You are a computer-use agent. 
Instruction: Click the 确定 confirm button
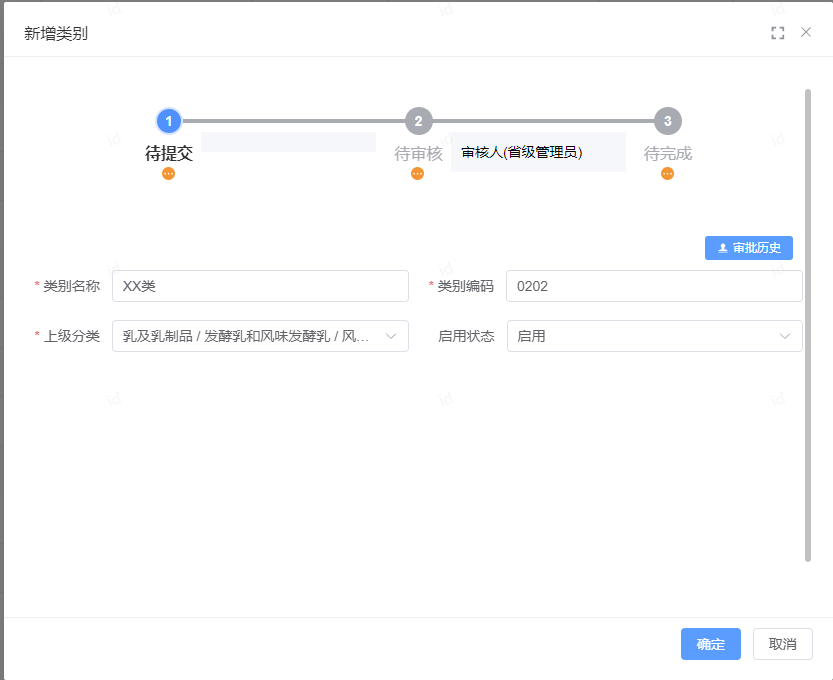pos(711,644)
